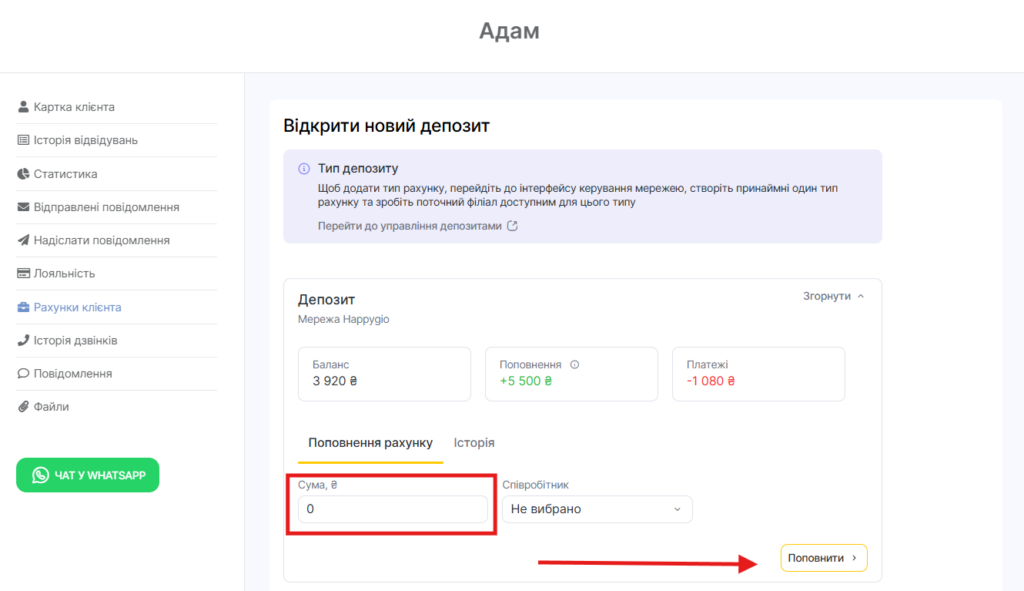The image size is (1024, 591).
Task: Open the Співробітник dropdown
Action: pos(596,509)
